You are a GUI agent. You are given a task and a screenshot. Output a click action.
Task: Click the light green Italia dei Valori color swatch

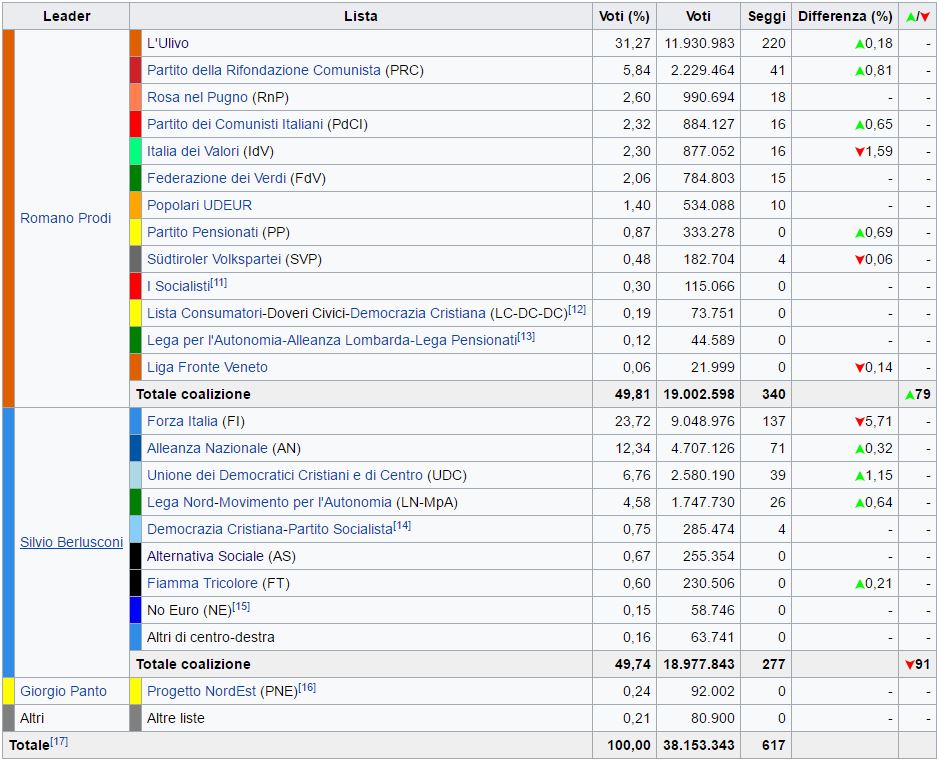coord(136,151)
